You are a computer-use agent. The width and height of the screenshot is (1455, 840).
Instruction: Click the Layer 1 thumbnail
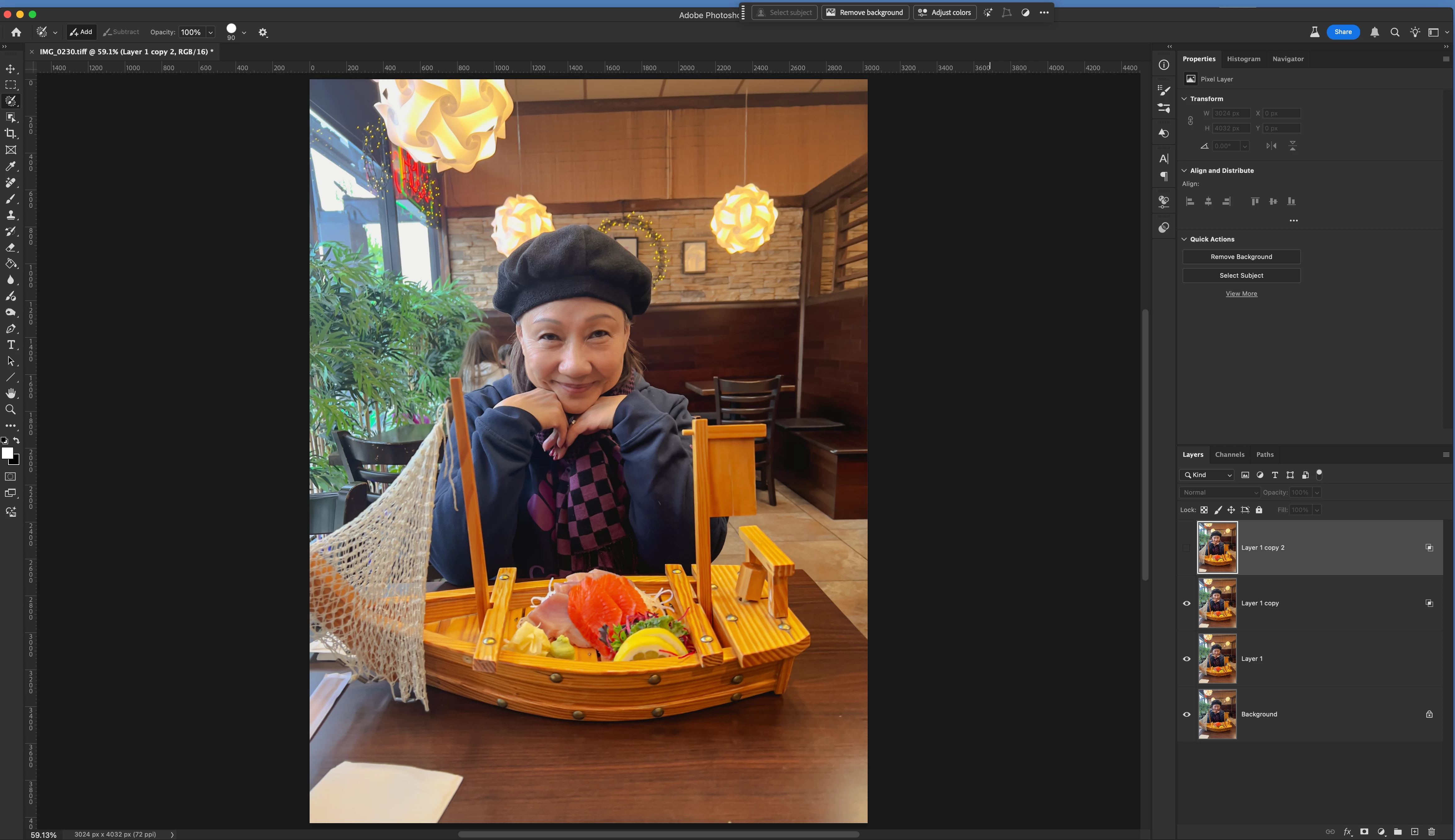(x=1217, y=659)
